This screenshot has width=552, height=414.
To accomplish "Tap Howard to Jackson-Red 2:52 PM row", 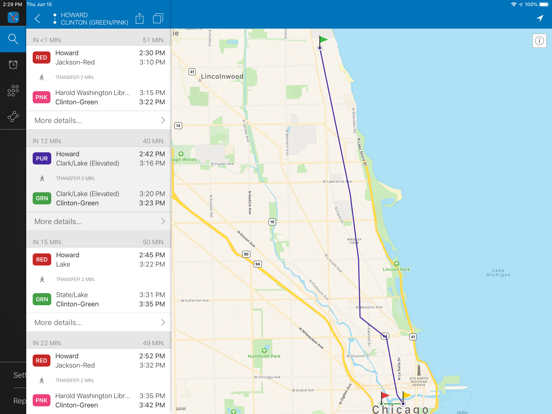I will [99, 360].
